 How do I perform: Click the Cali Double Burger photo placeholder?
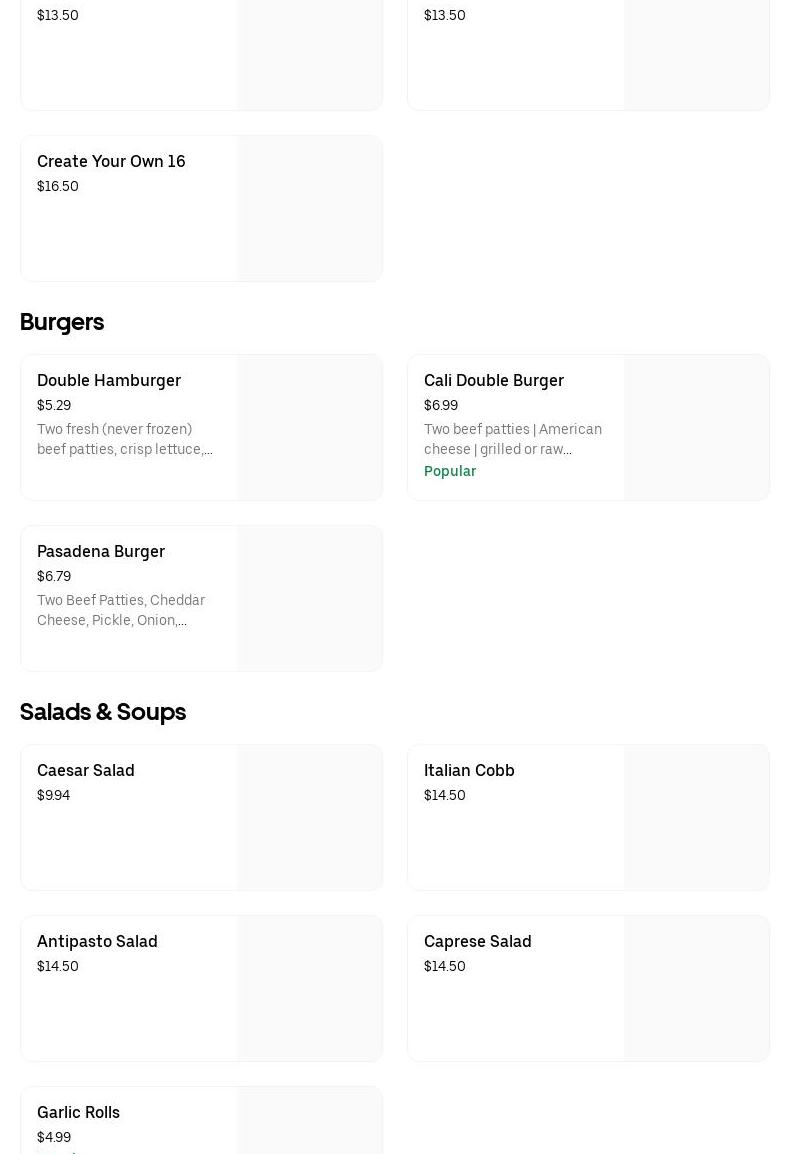696,428
